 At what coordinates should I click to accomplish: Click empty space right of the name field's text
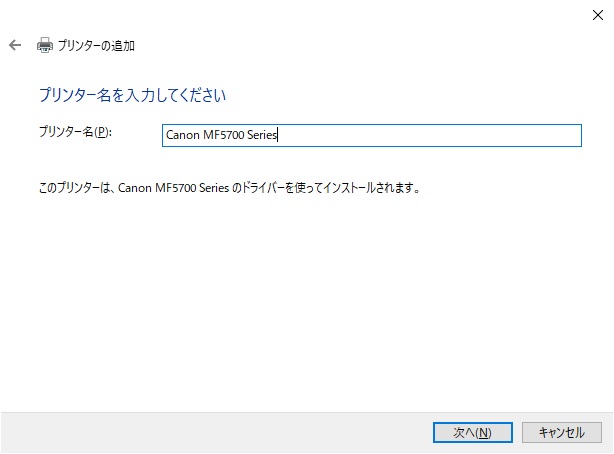pos(431,135)
